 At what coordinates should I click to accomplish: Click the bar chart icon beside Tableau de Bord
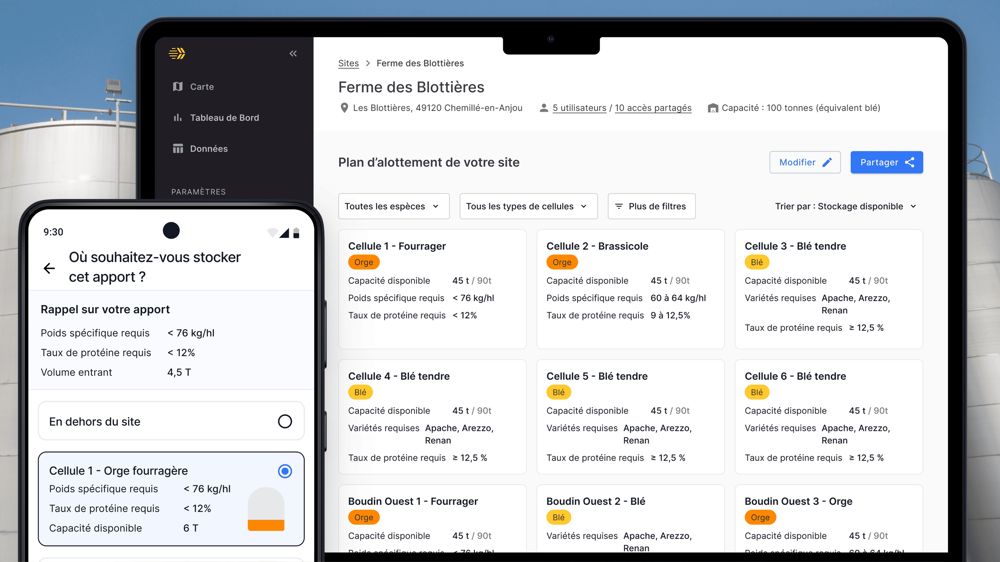pyautogui.click(x=178, y=118)
